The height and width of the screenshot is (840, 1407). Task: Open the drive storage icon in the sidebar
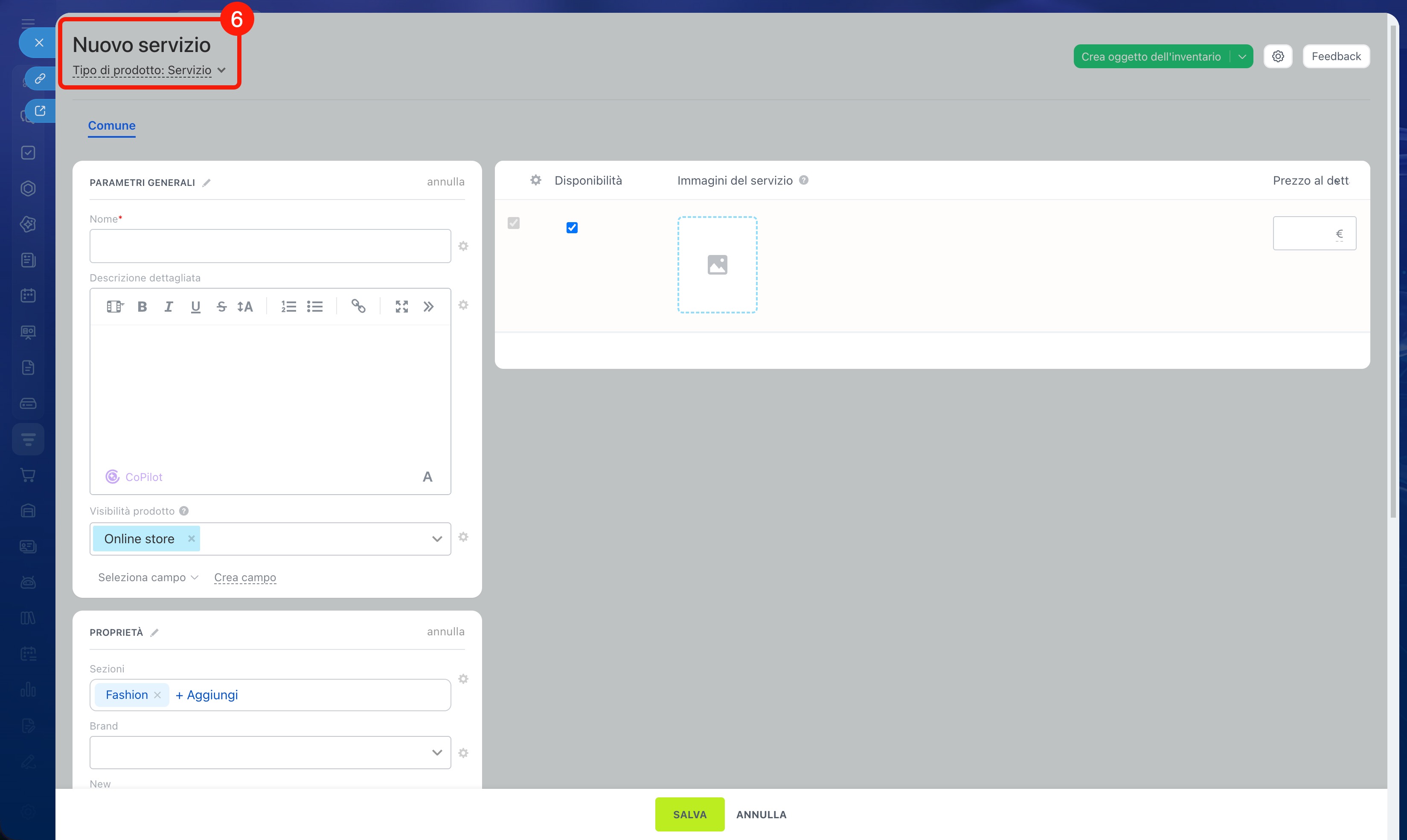click(x=28, y=404)
